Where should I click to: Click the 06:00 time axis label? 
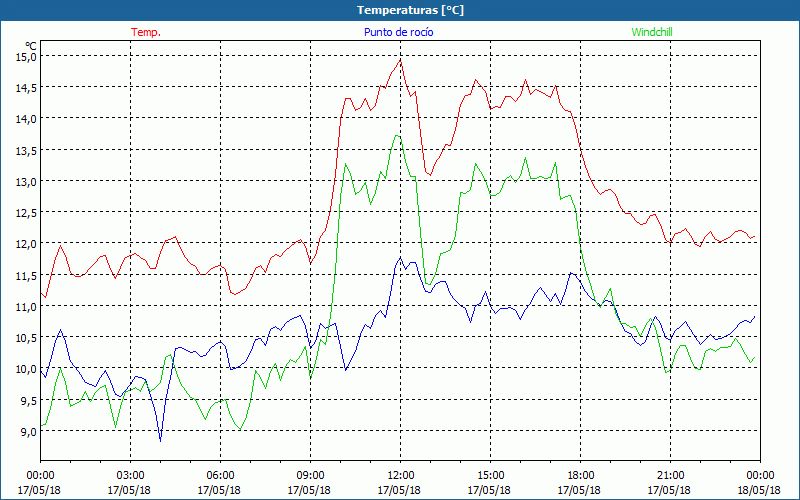tap(220, 475)
